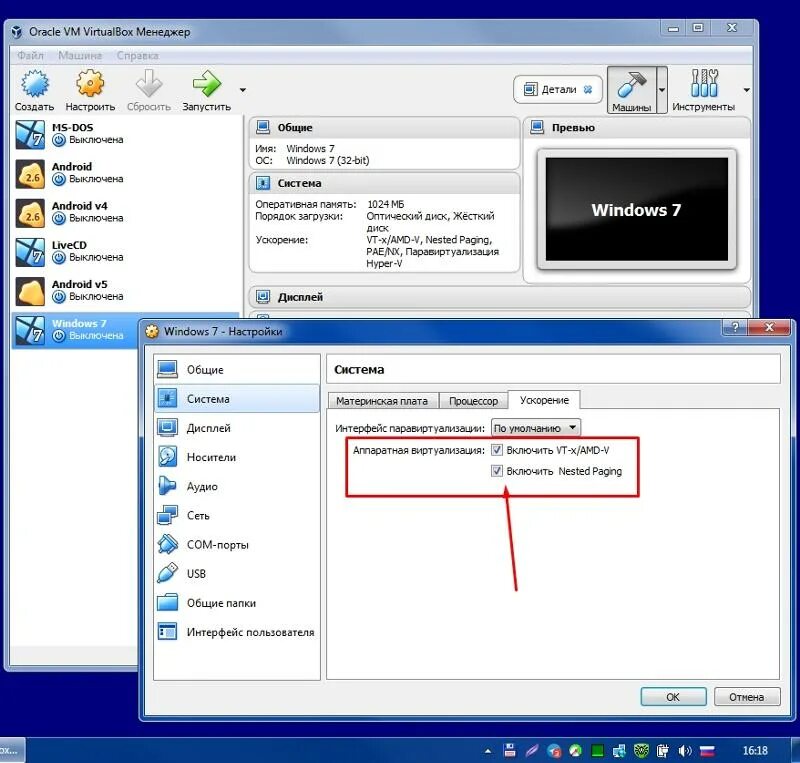The width and height of the screenshot is (800, 763).
Task: Open the Файл menu
Action: point(30,55)
